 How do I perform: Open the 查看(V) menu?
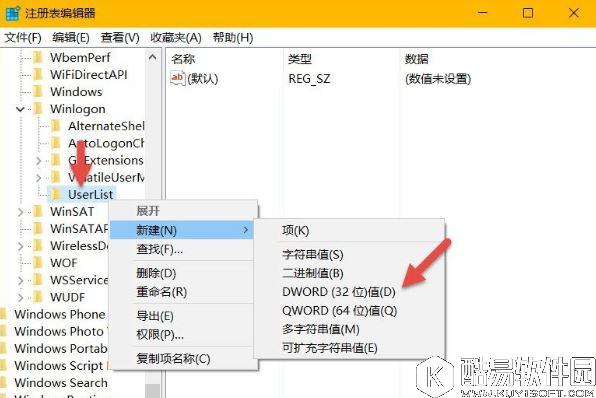pyautogui.click(x=120, y=38)
